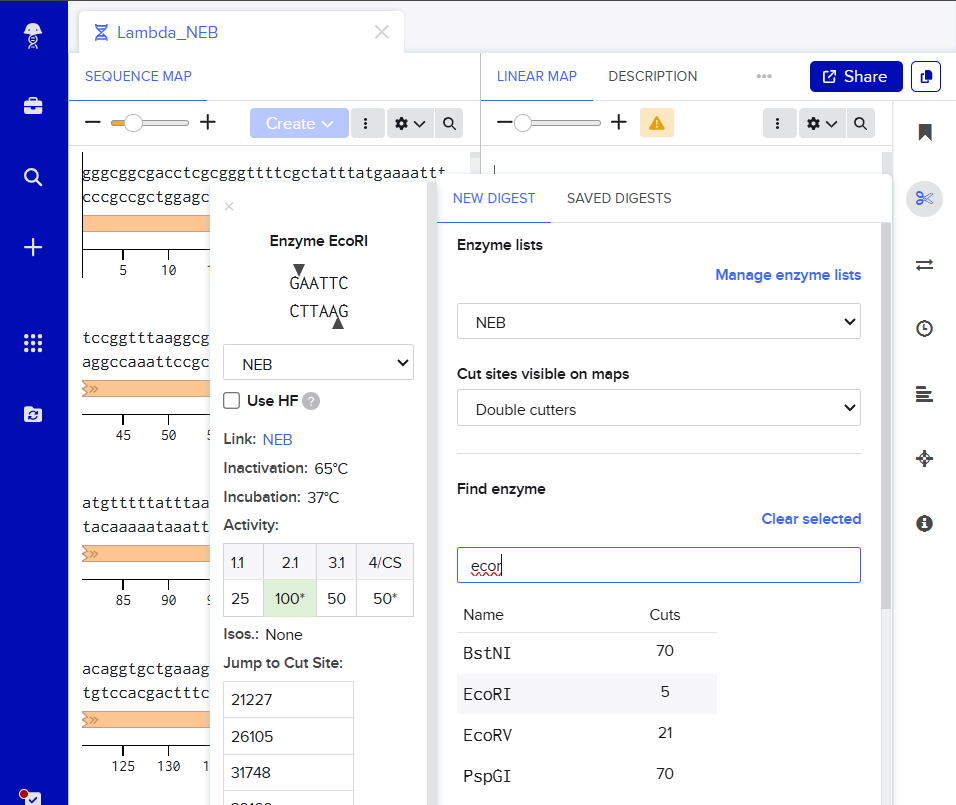Open the Create dropdown button

298,123
